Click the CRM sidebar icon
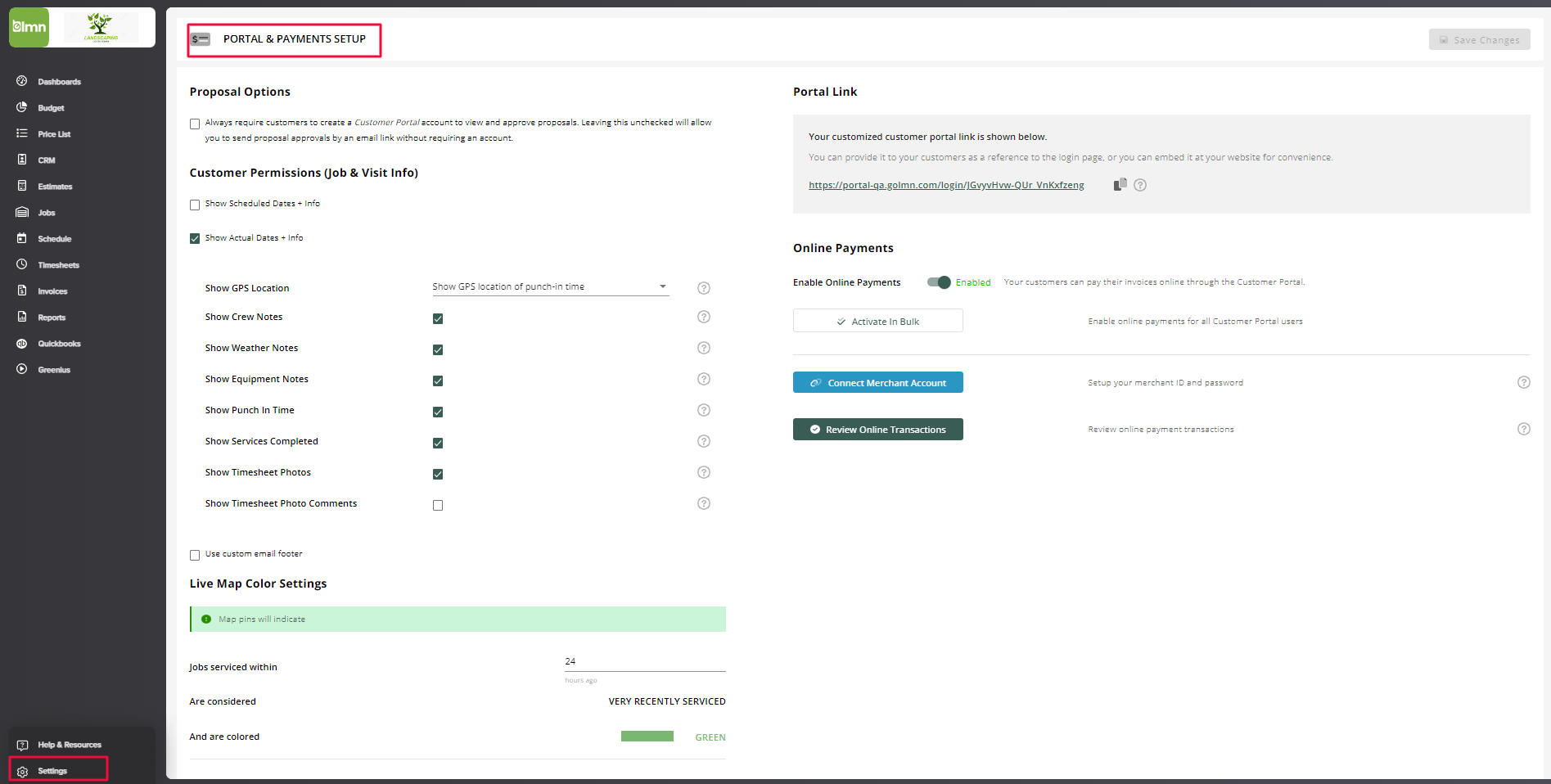Viewport: 1551px width, 784px height. click(x=22, y=160)
